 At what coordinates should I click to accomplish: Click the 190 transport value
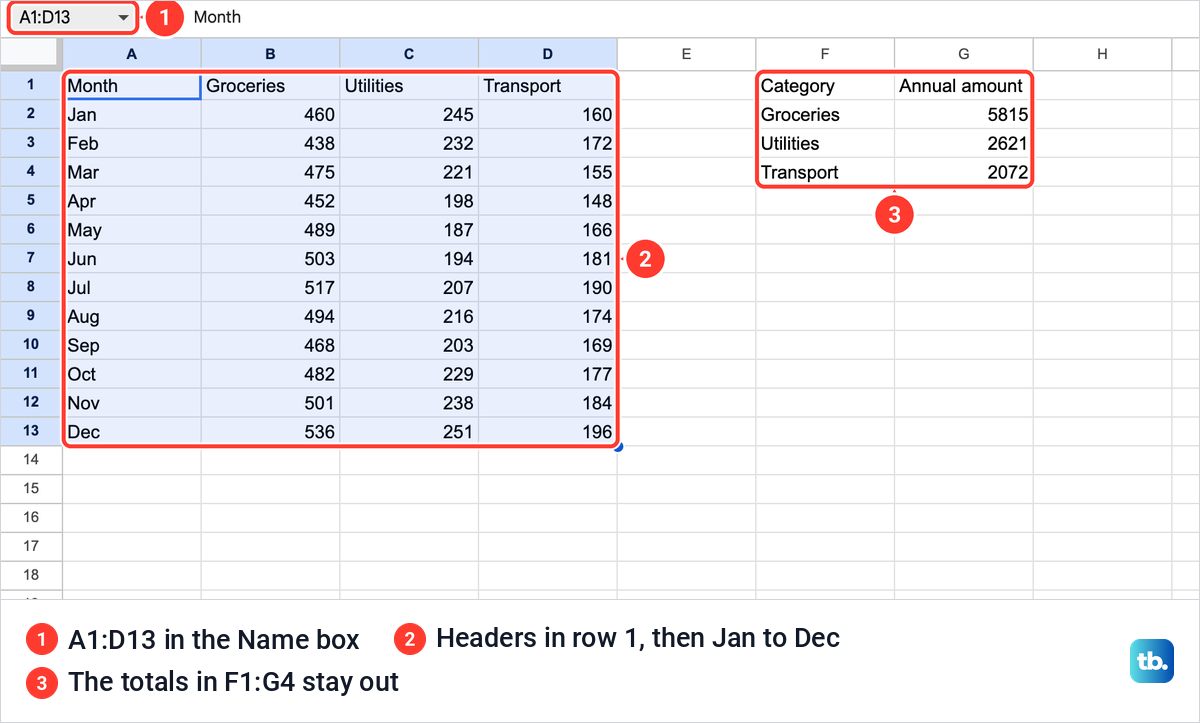(x=548, y=288)
